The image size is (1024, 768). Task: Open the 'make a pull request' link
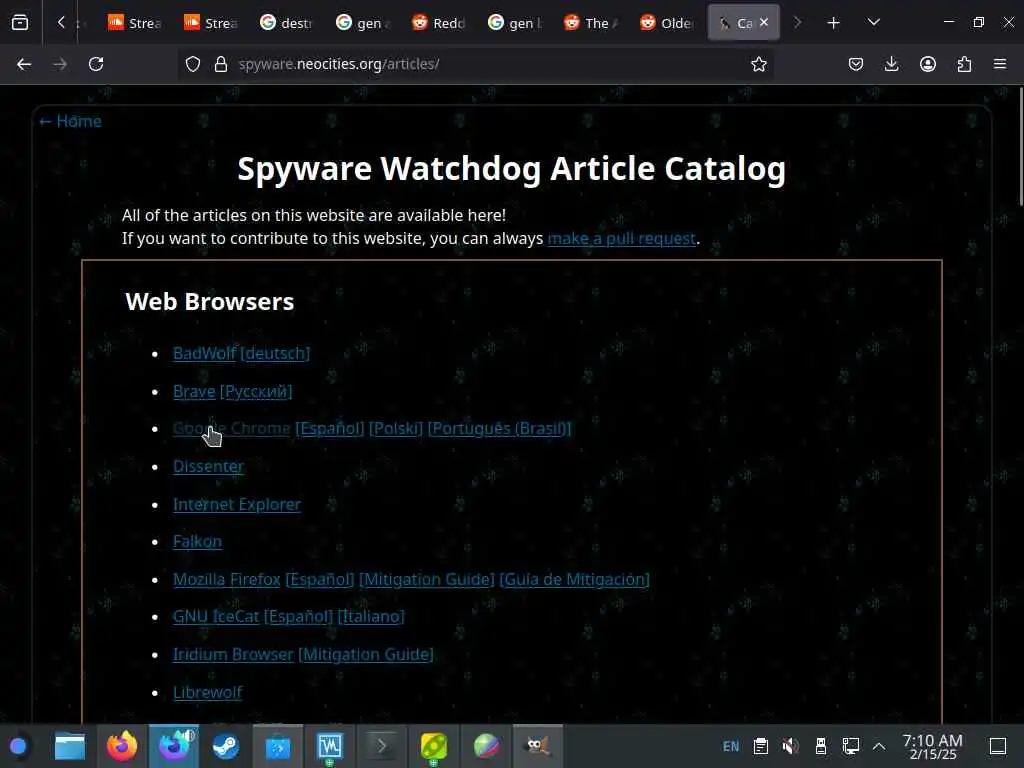click(x=622, y=238)
